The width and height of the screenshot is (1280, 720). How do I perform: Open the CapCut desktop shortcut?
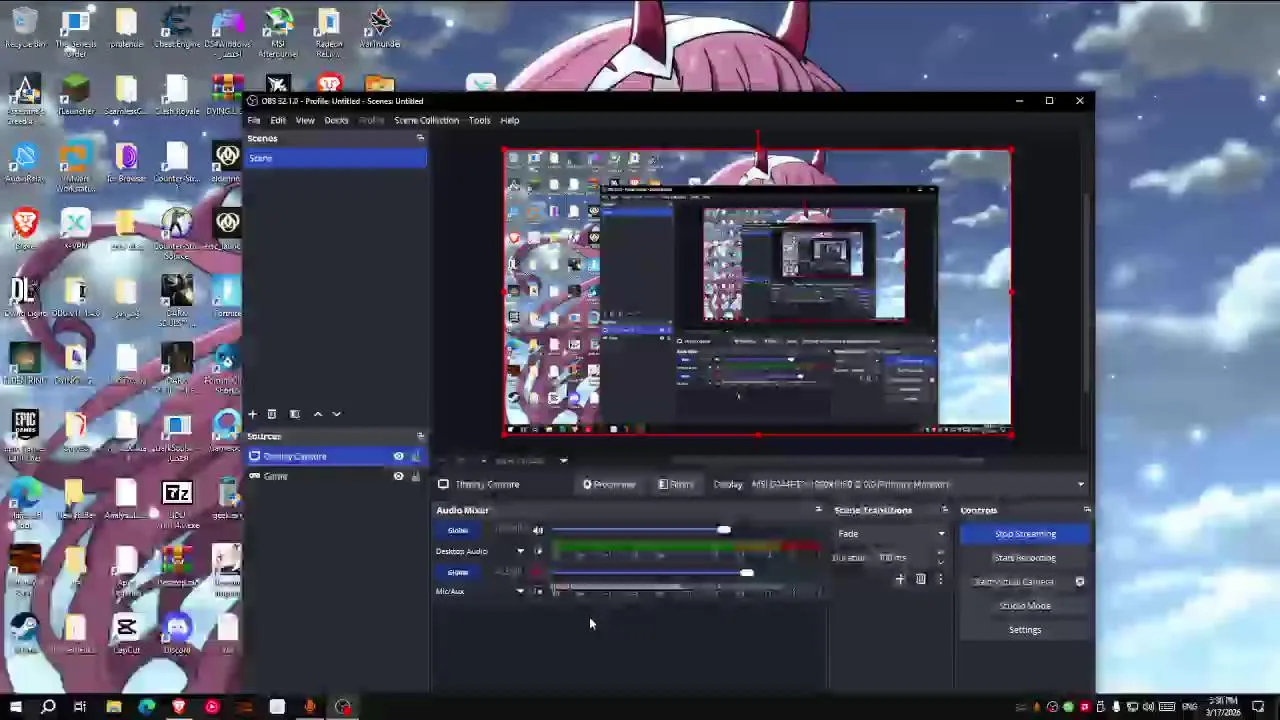coord(126,634)
